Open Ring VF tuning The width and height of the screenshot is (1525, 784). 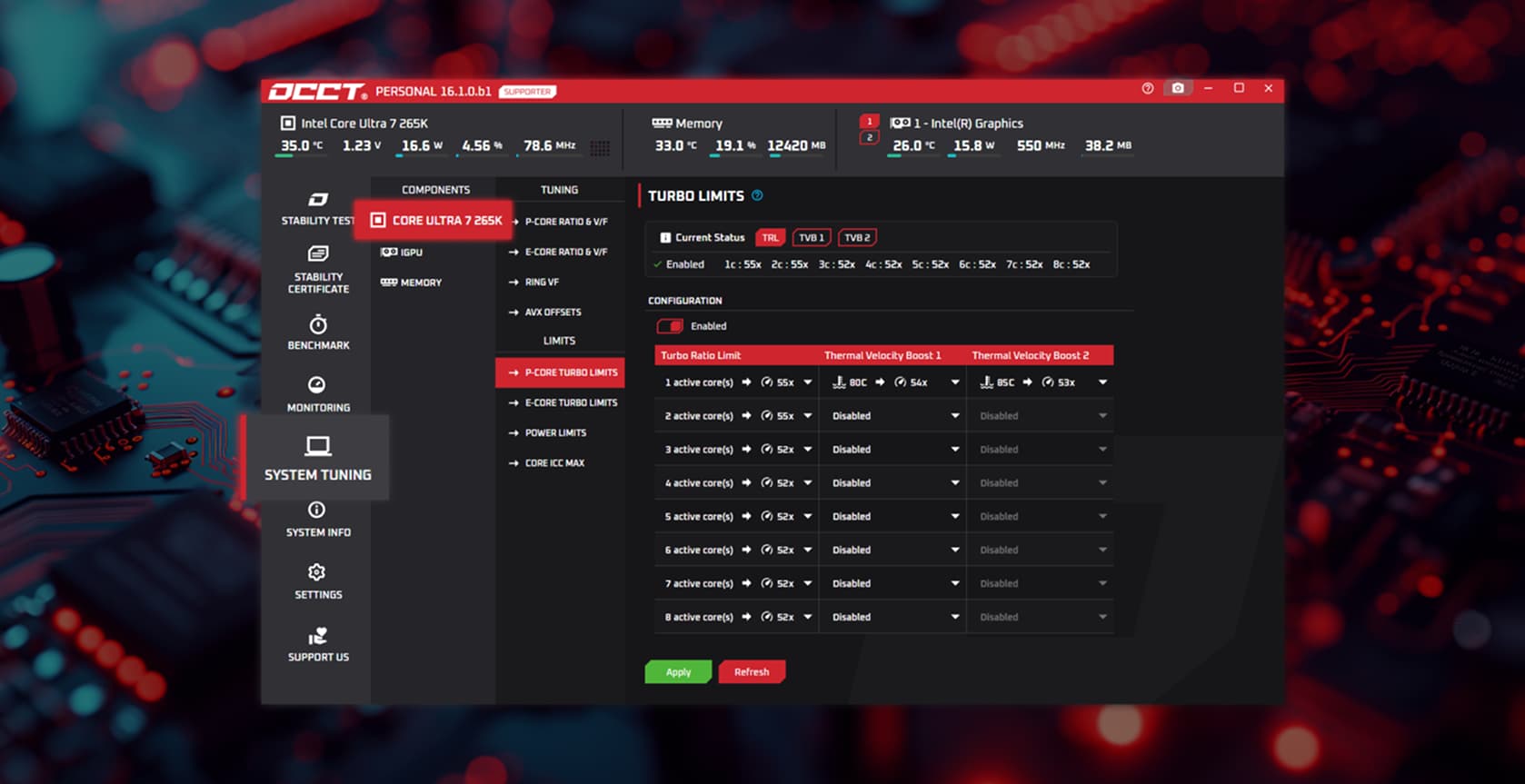pos(533,282)
